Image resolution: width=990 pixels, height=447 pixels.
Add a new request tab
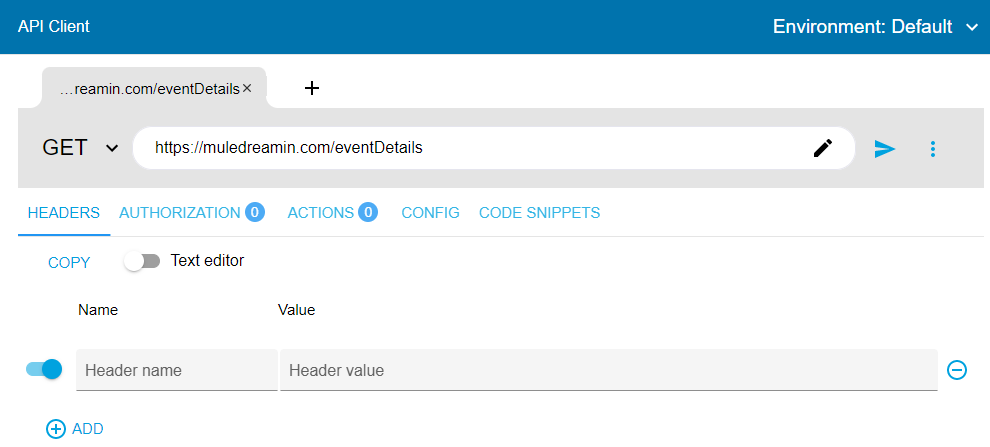pos(312,88)
